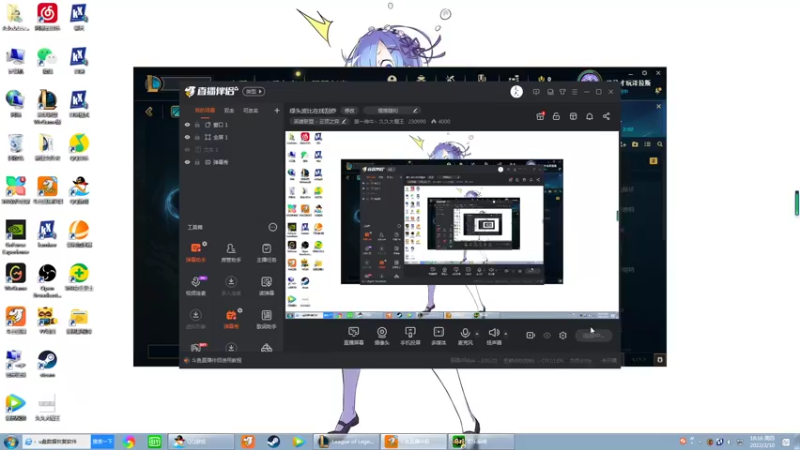The width and height of the screenshot is (800, 450).
Task: Open the hamburger menu in title bar
Action: [x=574, y=92]
